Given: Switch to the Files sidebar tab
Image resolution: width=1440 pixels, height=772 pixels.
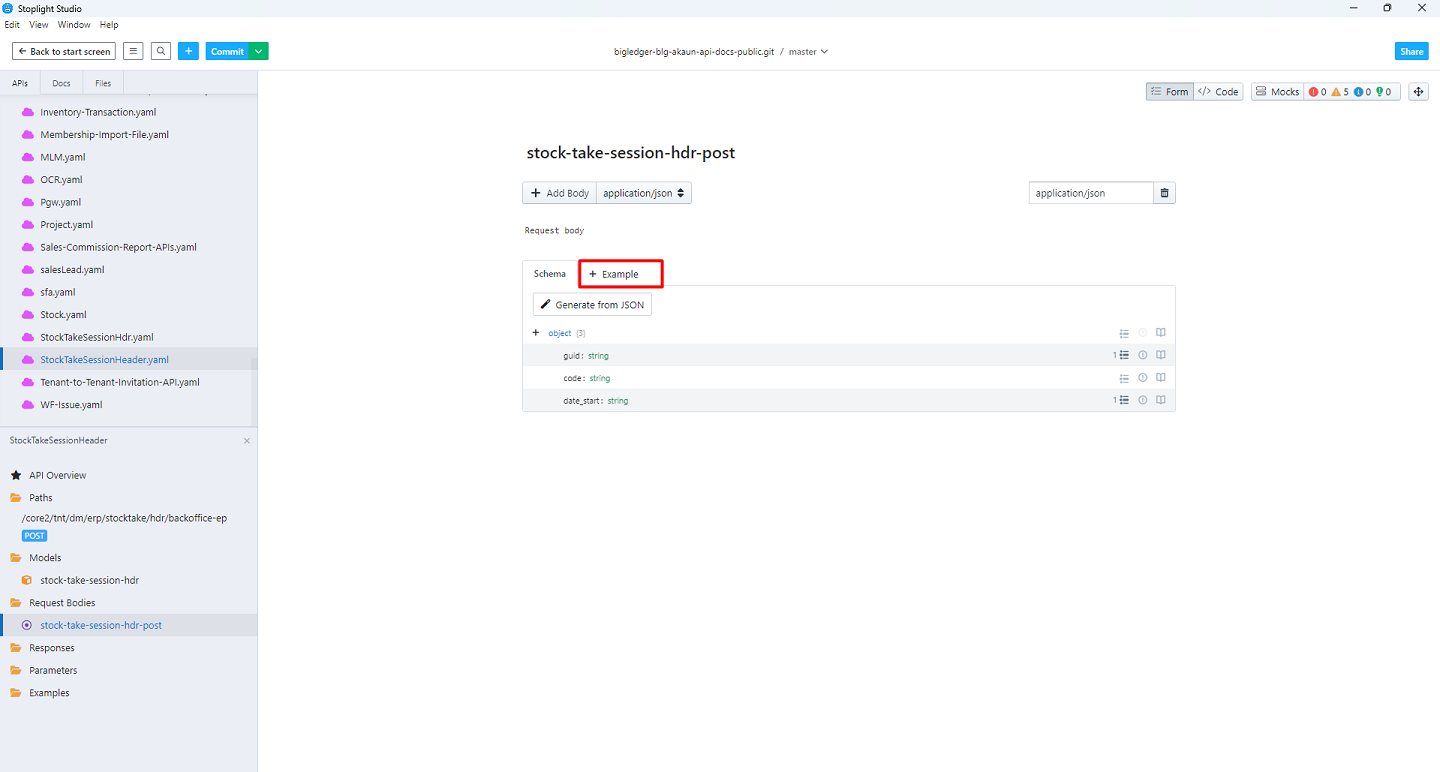Looking at the screenshot, I should pyautogui.click(x=103, y=83).
